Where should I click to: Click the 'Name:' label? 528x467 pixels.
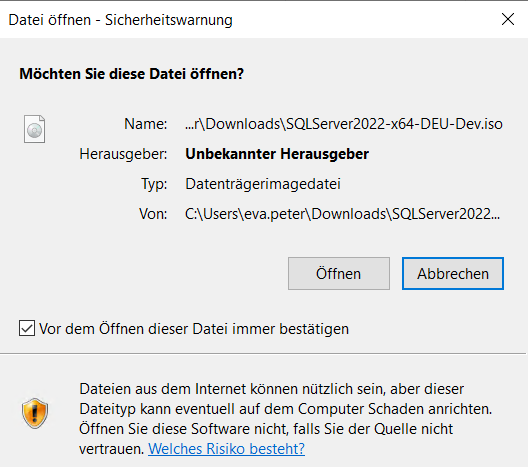point(145,124)
